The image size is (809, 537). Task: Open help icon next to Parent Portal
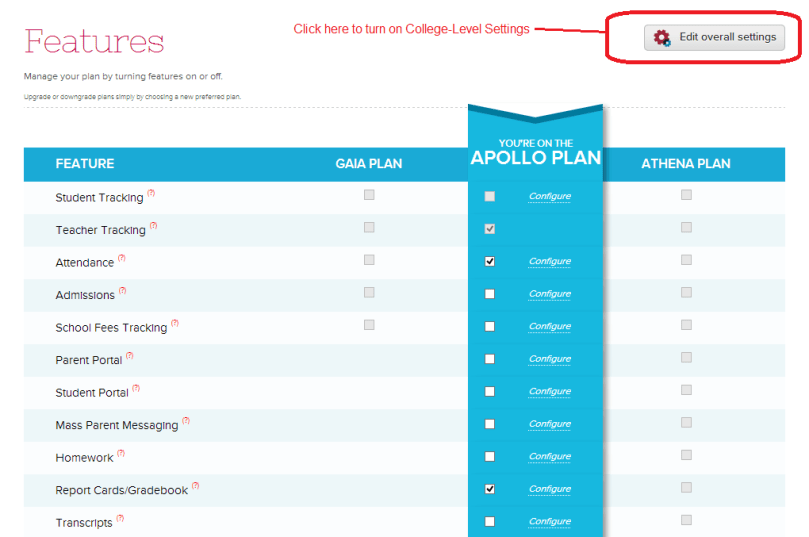point(130,355)
